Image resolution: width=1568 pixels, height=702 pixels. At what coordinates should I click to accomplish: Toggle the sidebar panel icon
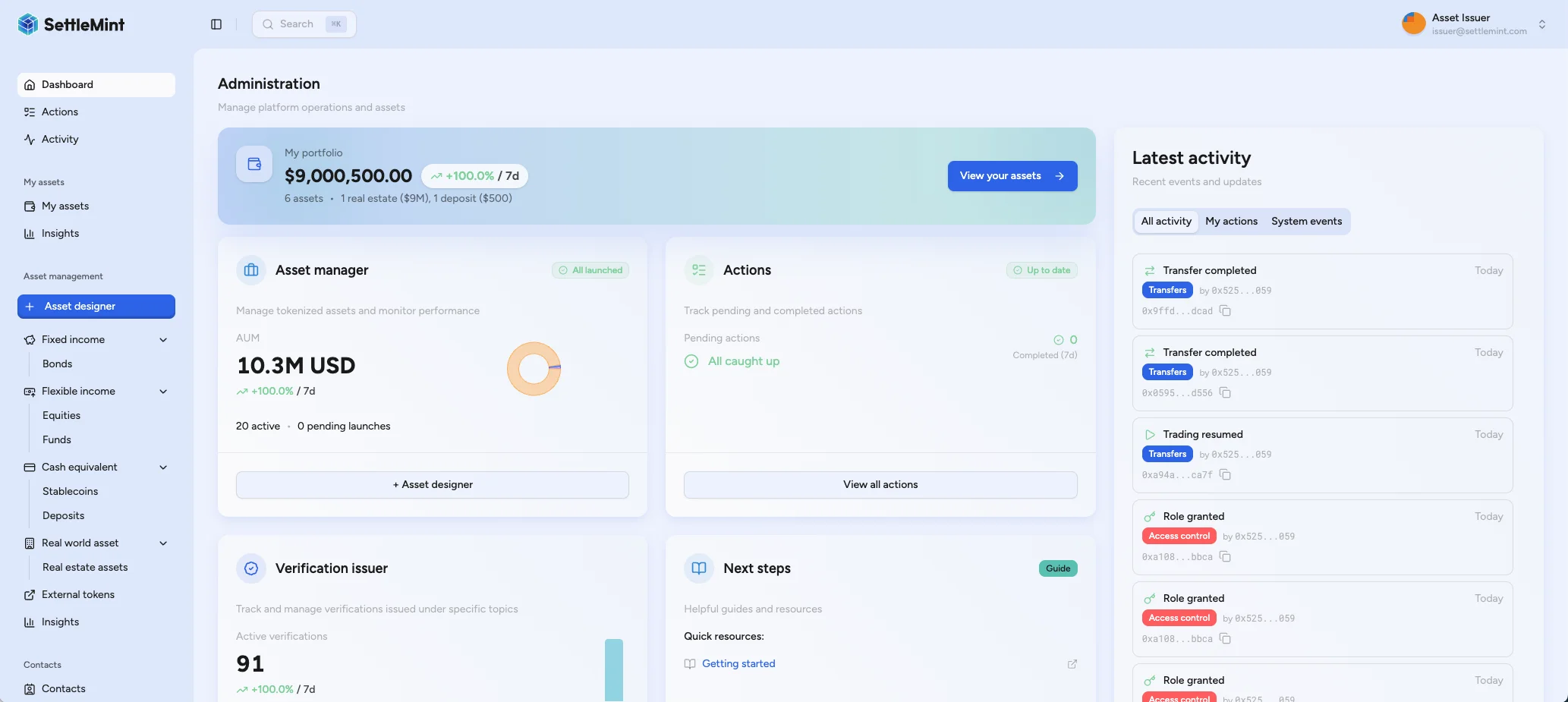tap(216, 24)
